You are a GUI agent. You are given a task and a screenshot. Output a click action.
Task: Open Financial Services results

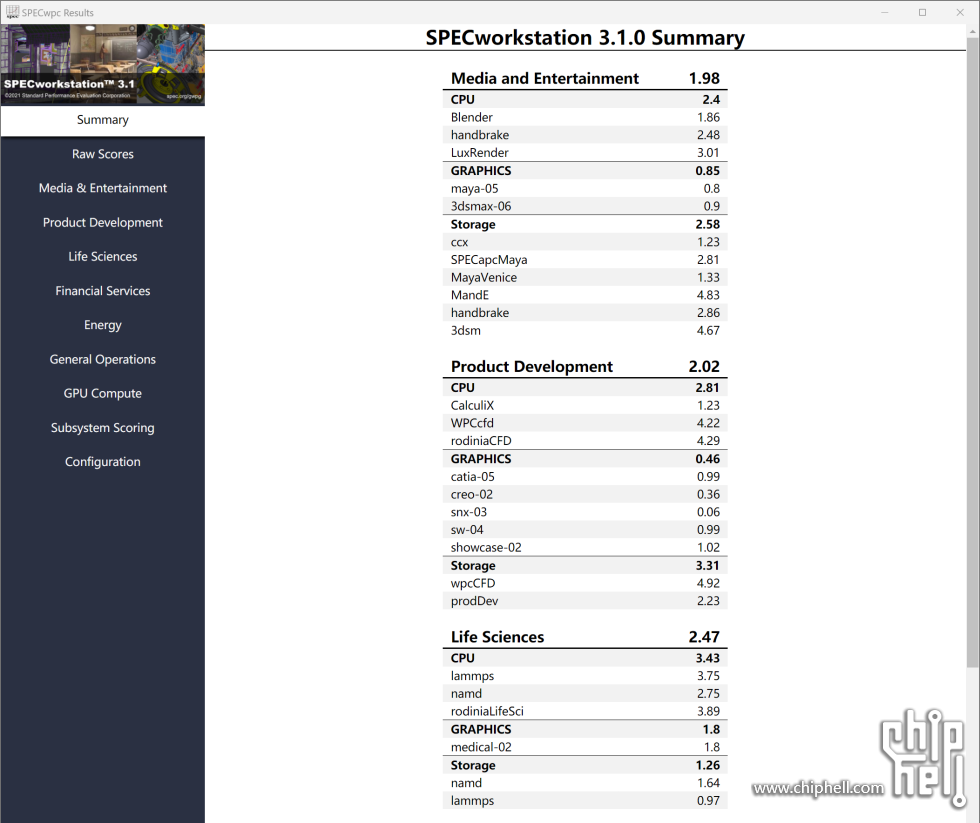[x=102, y=291]
